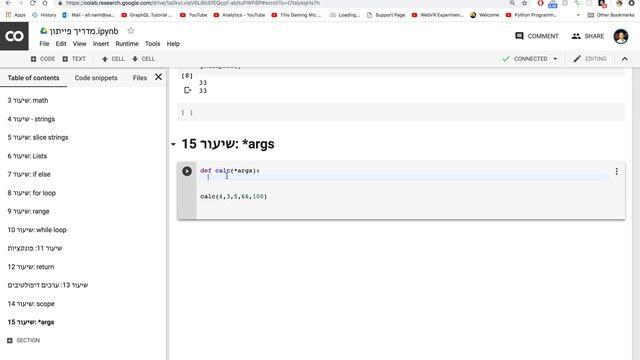The image size is (640, 360).
Task: Go to lesson 8 for loop
Action: 31,193
